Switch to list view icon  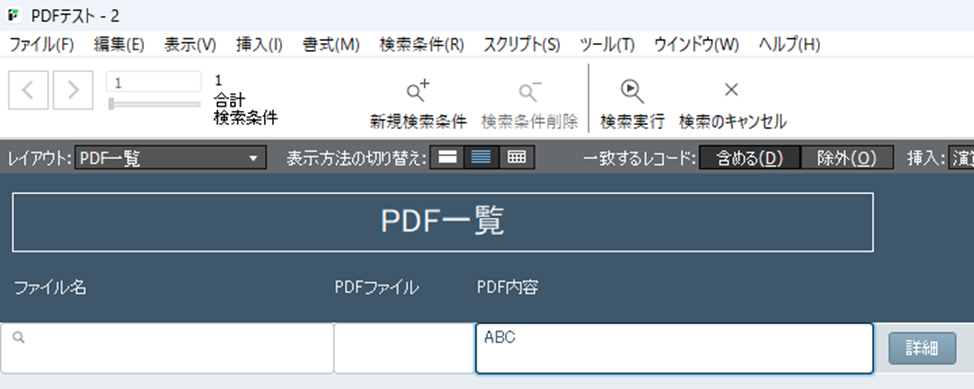pos(481,158)
